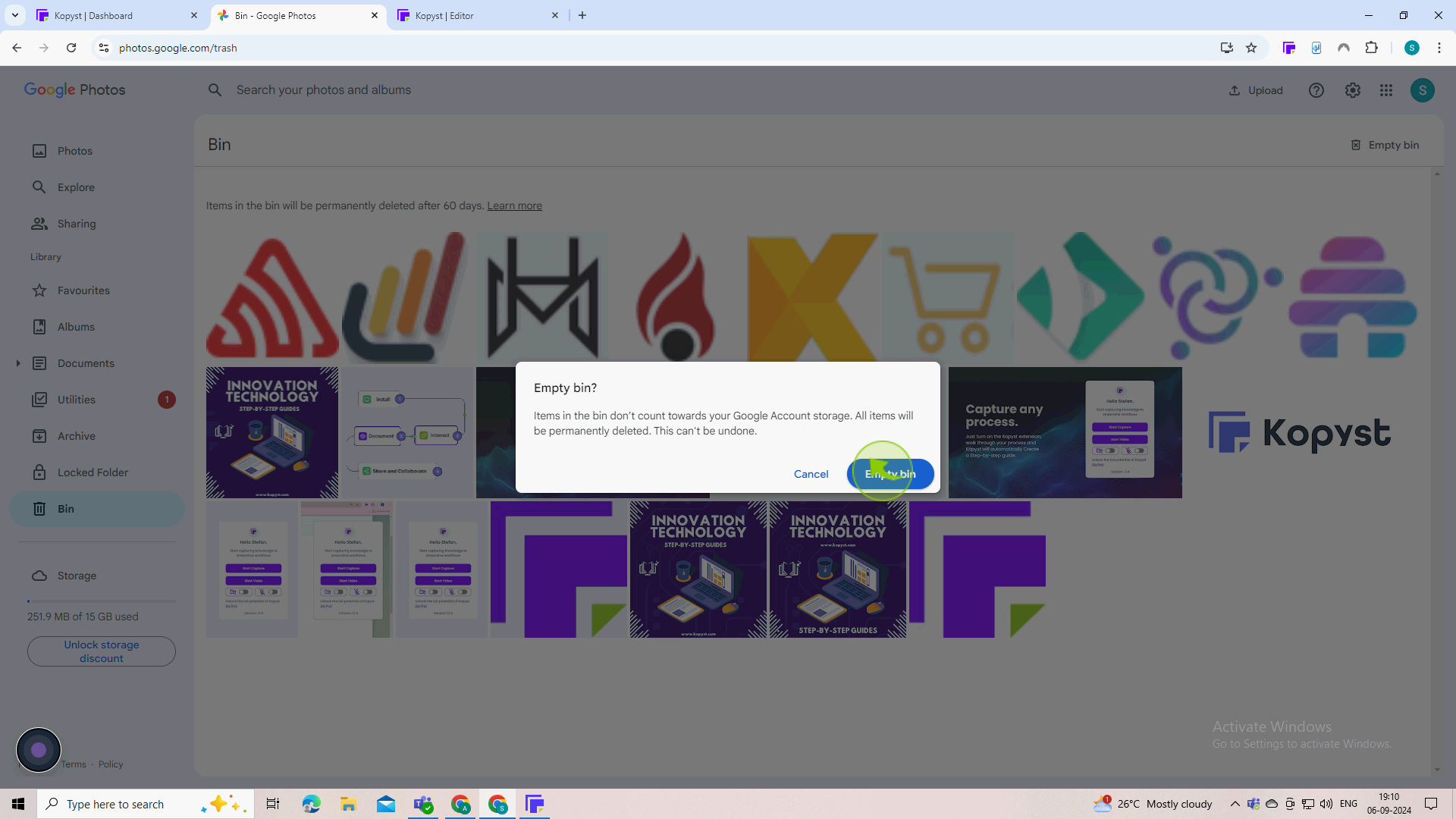Open the Extensions puzzle icon
This screenshot has height=819, width=1456.
1371,48
